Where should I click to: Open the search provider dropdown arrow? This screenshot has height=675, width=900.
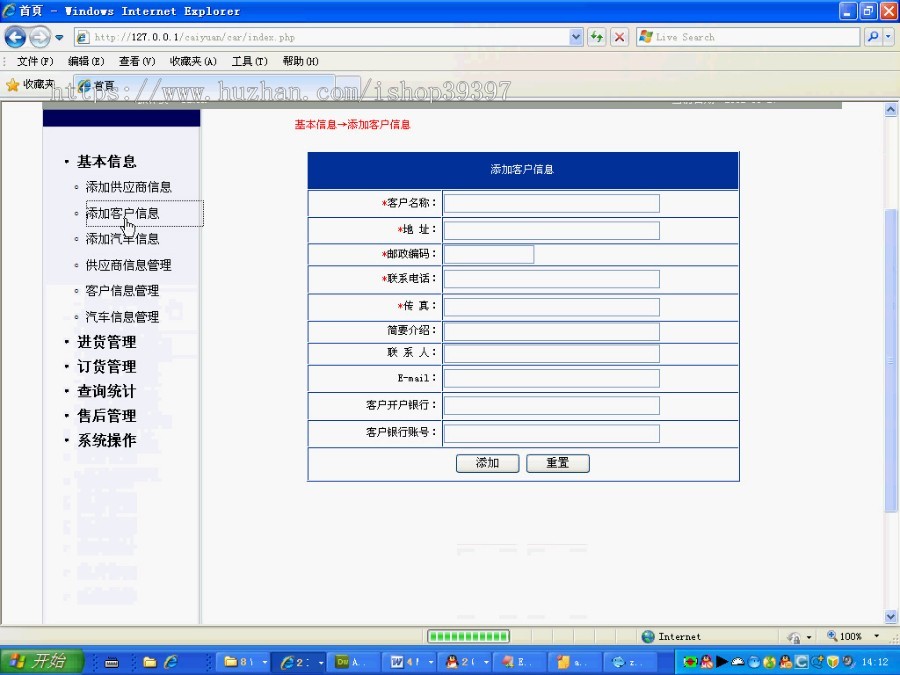pos(889,37)
